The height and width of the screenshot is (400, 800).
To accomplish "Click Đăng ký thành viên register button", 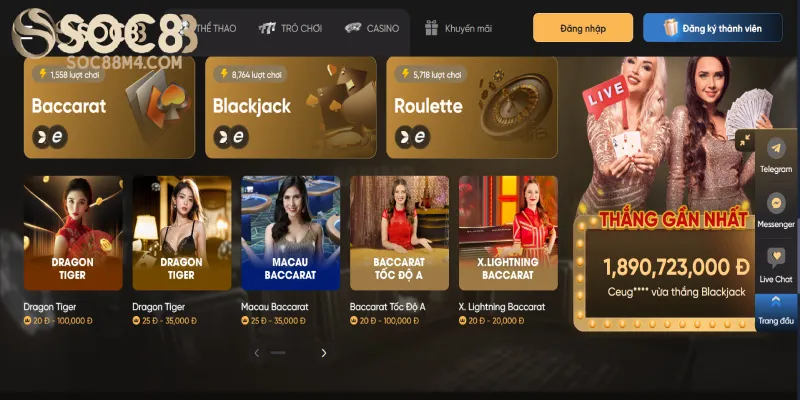I will point(713,28).
